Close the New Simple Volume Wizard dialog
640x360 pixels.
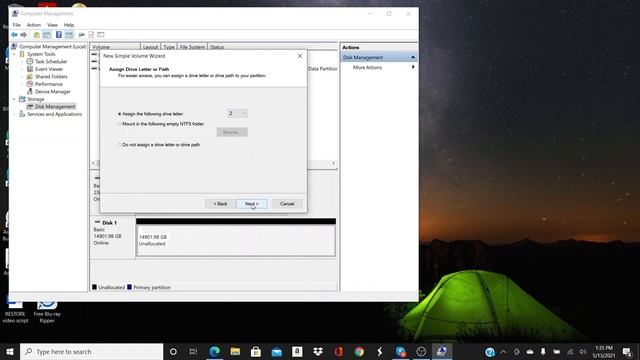tap(300, 56)
